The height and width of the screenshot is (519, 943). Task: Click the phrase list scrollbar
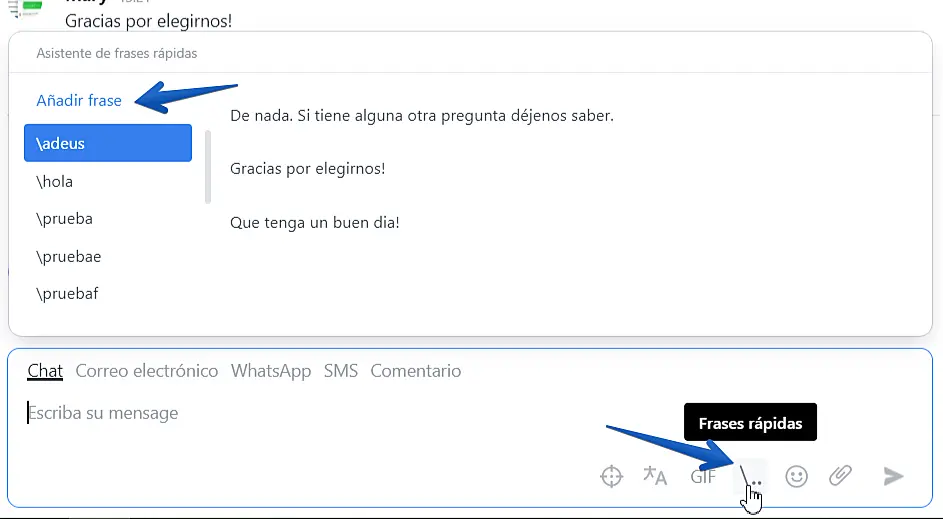point(208,167)
